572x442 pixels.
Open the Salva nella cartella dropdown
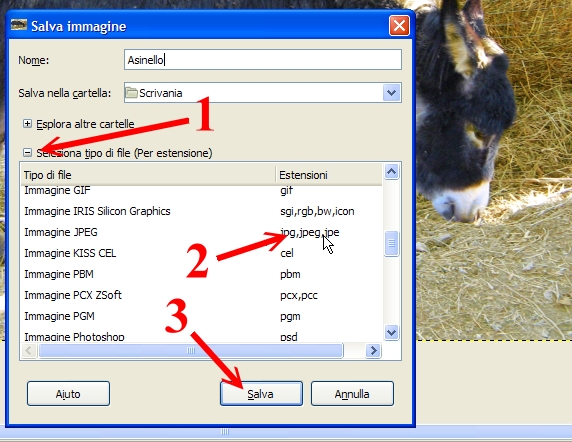pyautogui.click(x=392, y=93)
